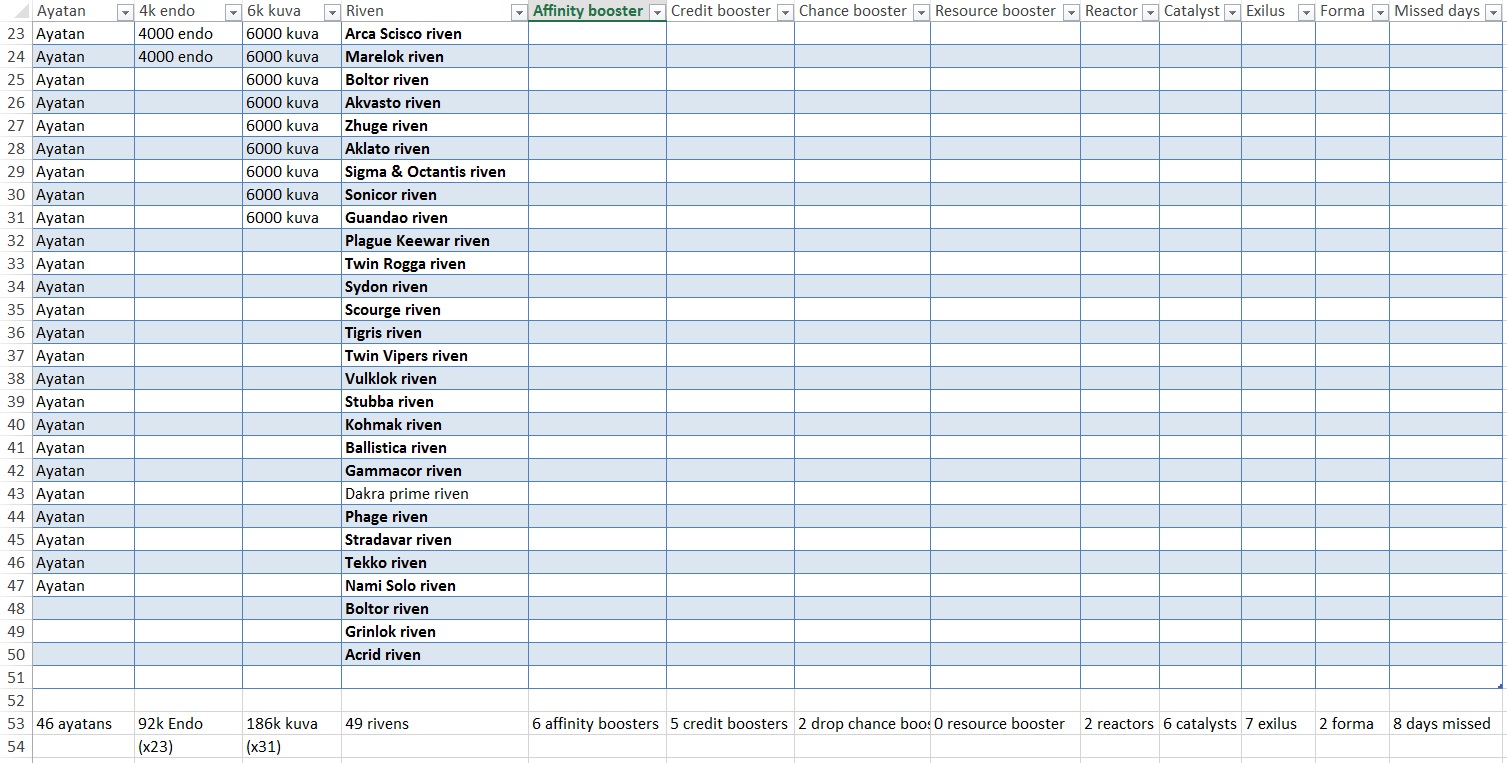This screenshot has height=763, width=1507.
Task: Open the 6k kuva column filter dropdown
Action: click(332, 12)
